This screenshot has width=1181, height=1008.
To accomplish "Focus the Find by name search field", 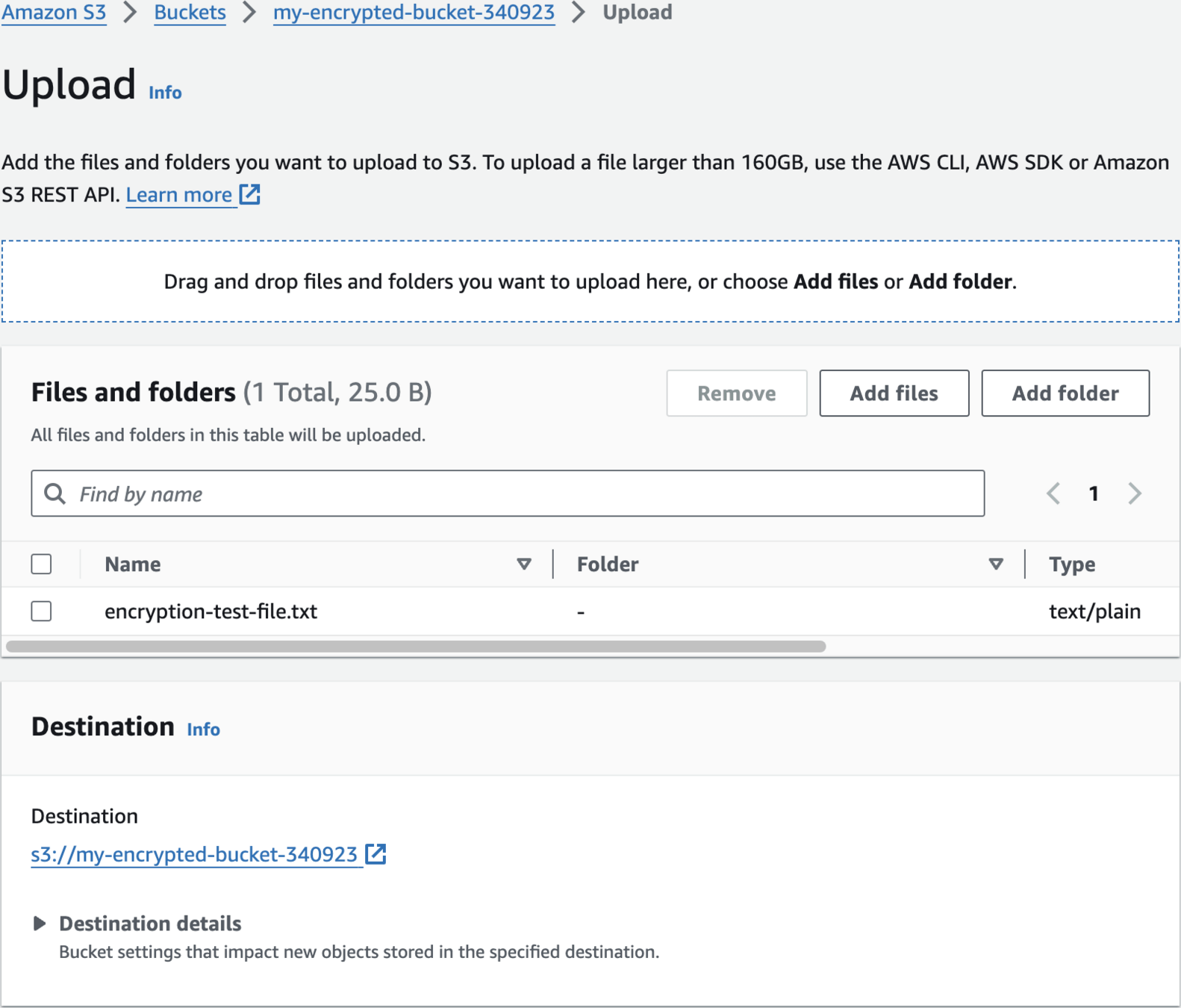I will [x=508, y=494].
